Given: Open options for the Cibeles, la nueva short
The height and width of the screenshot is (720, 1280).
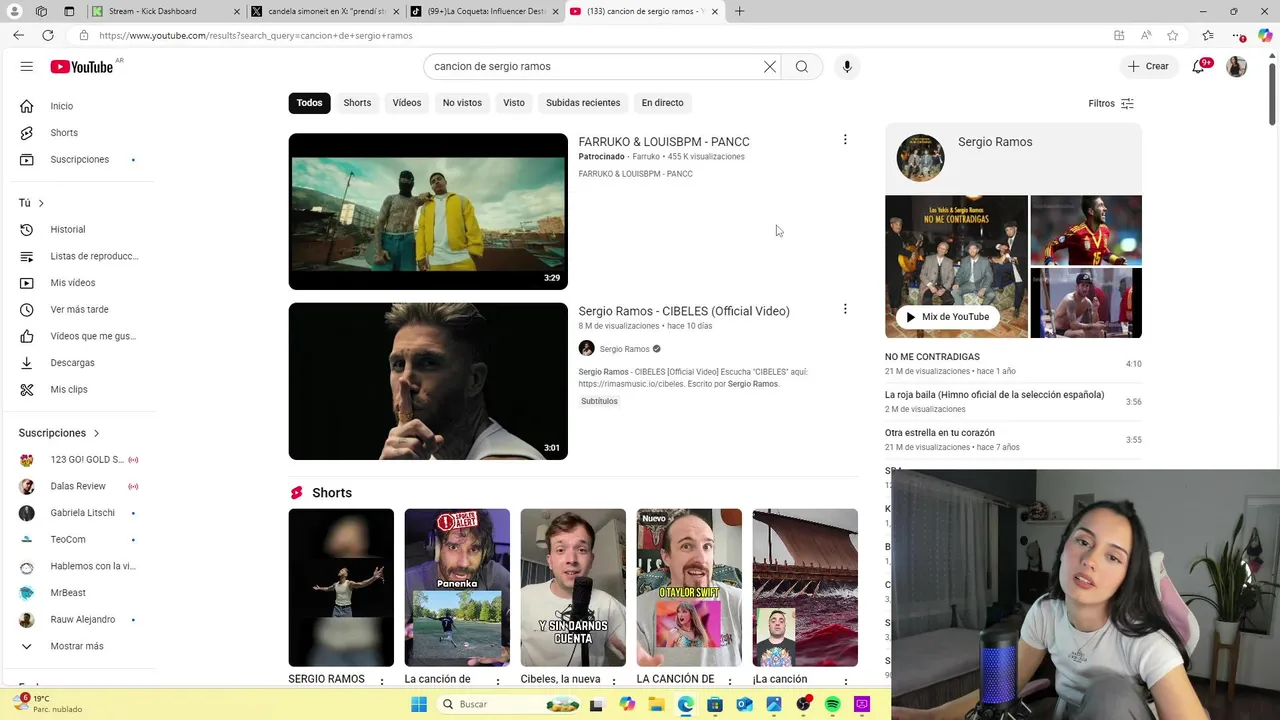Looking at the screenshot, I should click(613, 681).
